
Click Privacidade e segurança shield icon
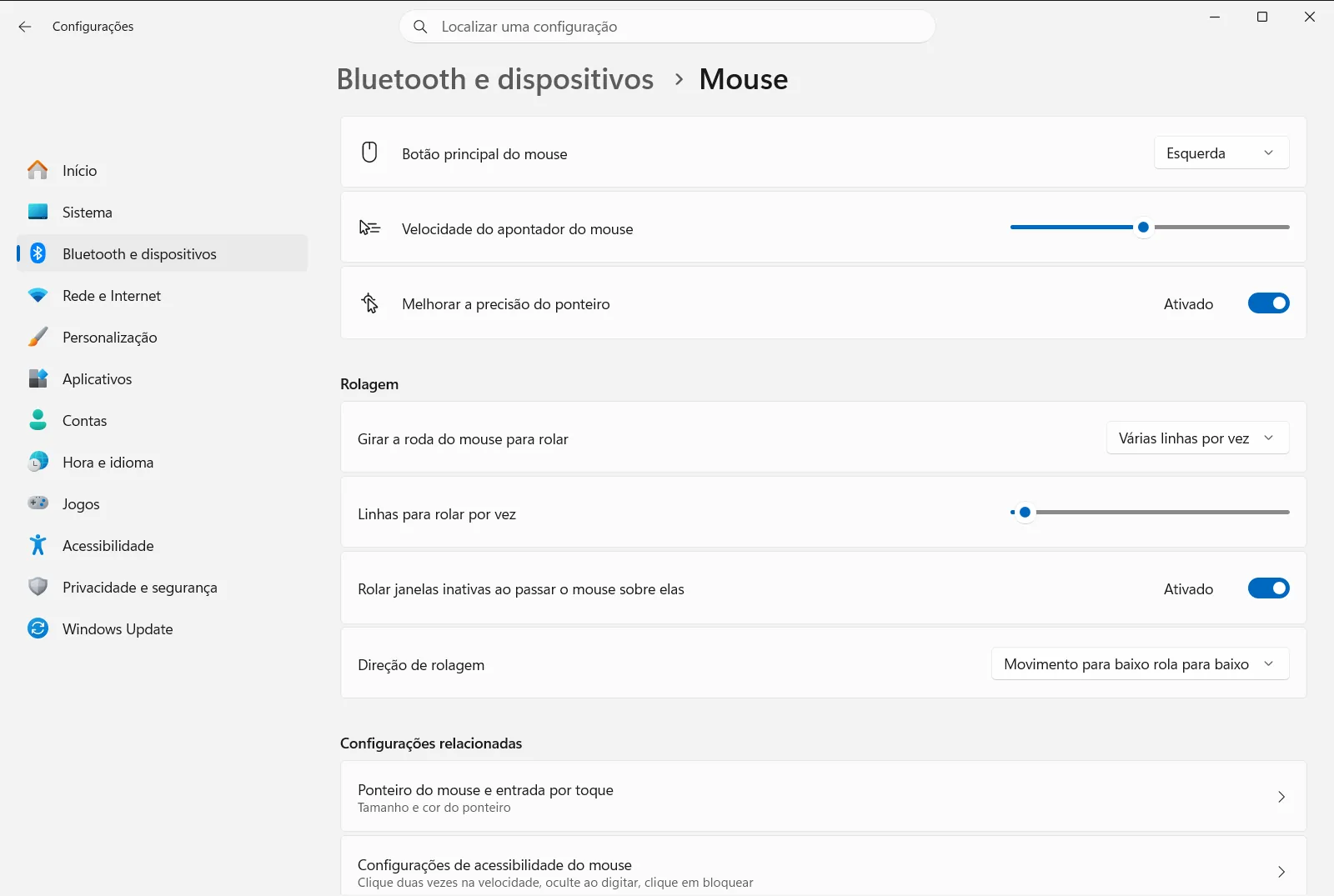click(38, 587)
